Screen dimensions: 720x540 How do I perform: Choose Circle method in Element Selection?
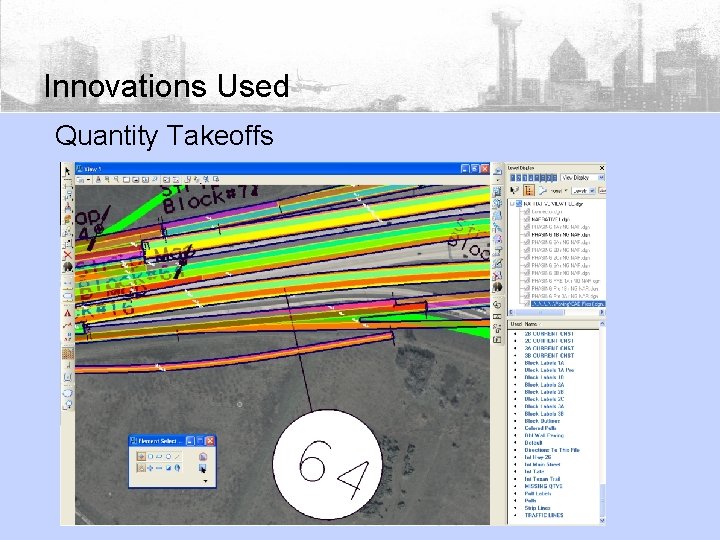(169, 456)
